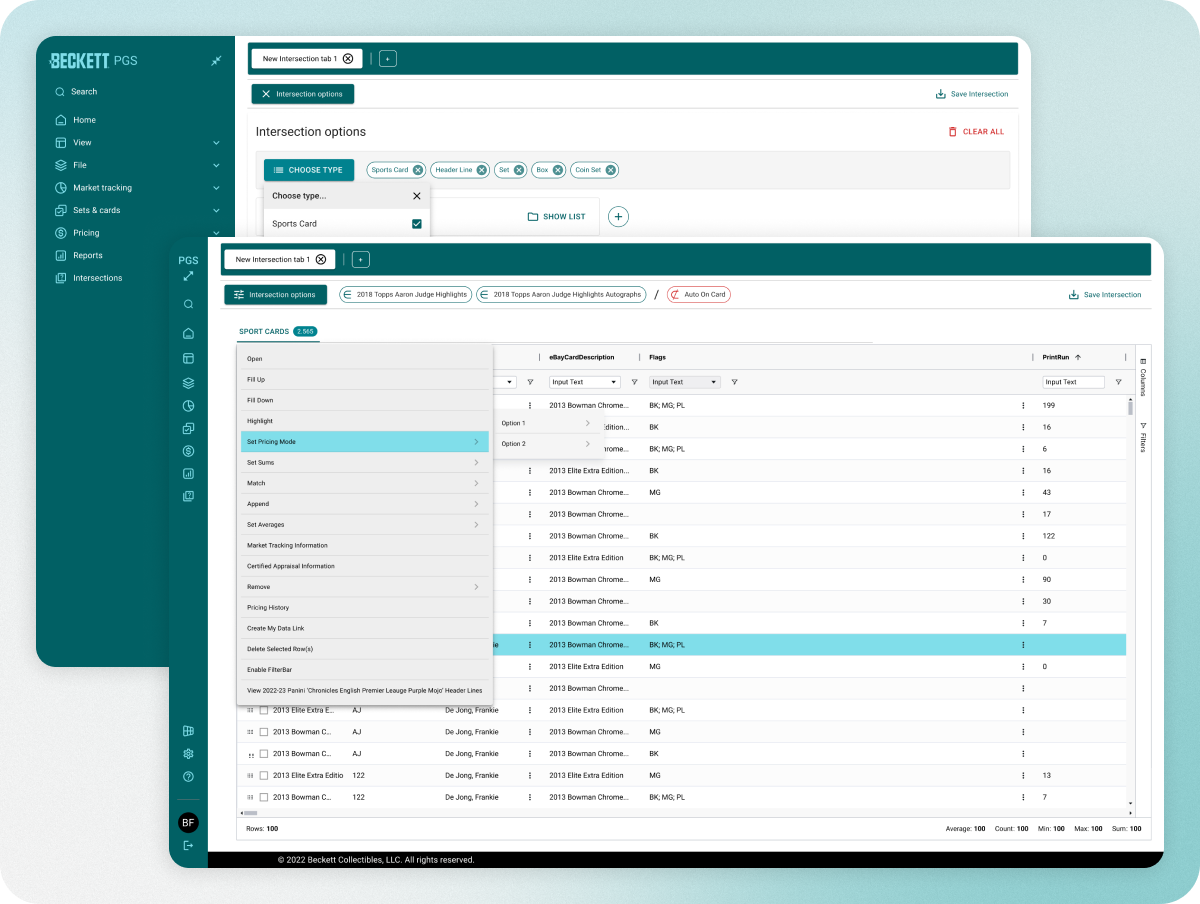Screen dimensions: 1200x904
Task: Open Input Text dropdown under Flags
Action: coord(685,382)
